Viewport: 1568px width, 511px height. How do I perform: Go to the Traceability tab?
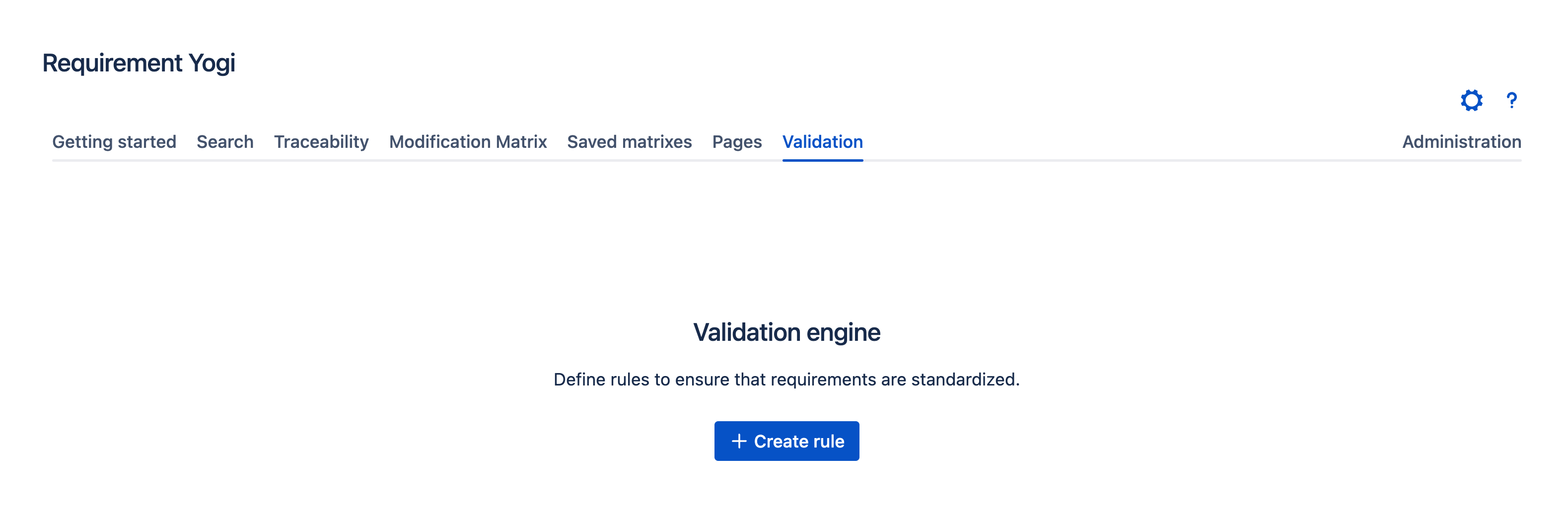(321, 142)
